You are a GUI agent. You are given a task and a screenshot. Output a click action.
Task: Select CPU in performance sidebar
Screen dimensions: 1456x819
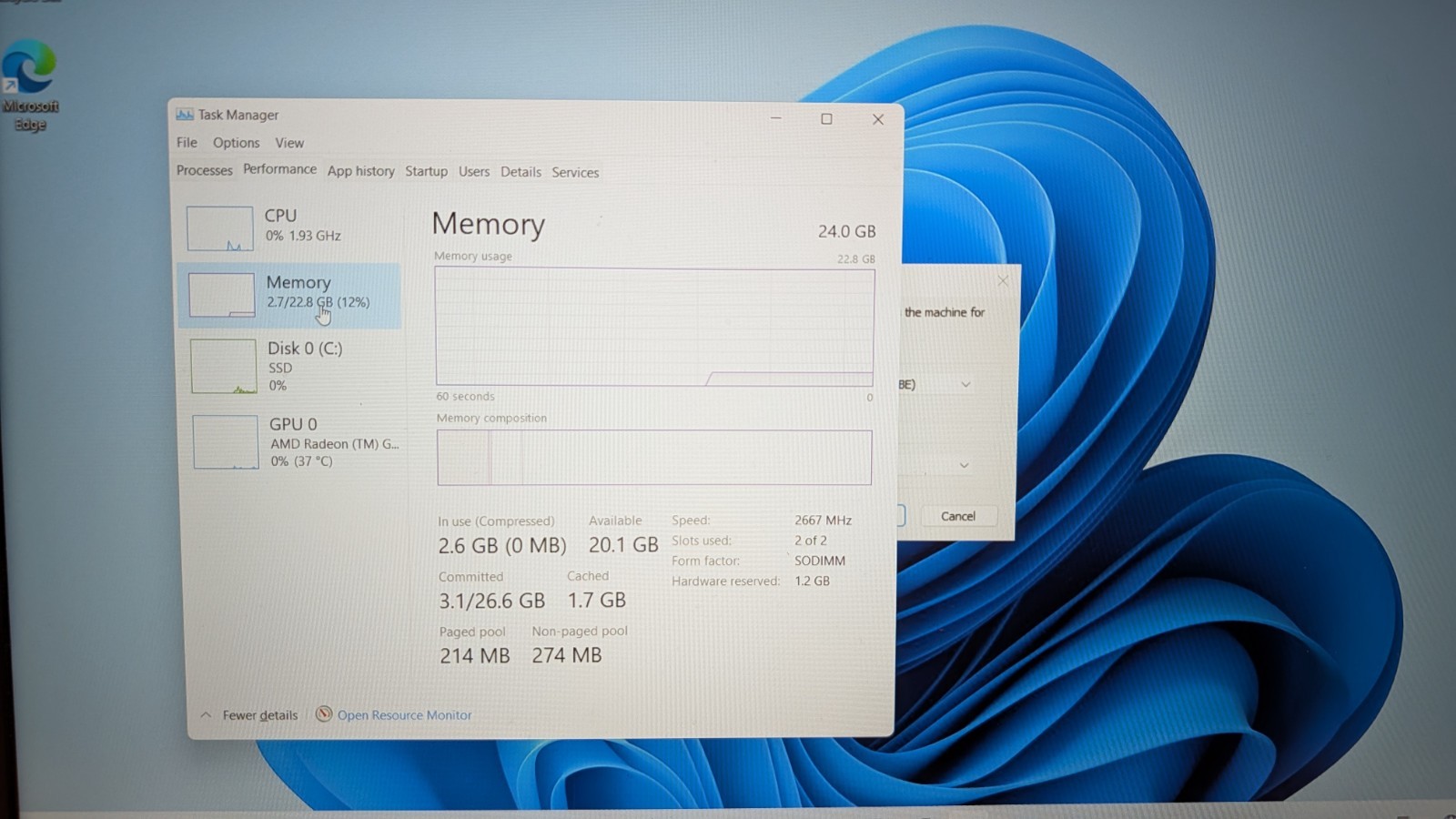click(x=291, y=227)
